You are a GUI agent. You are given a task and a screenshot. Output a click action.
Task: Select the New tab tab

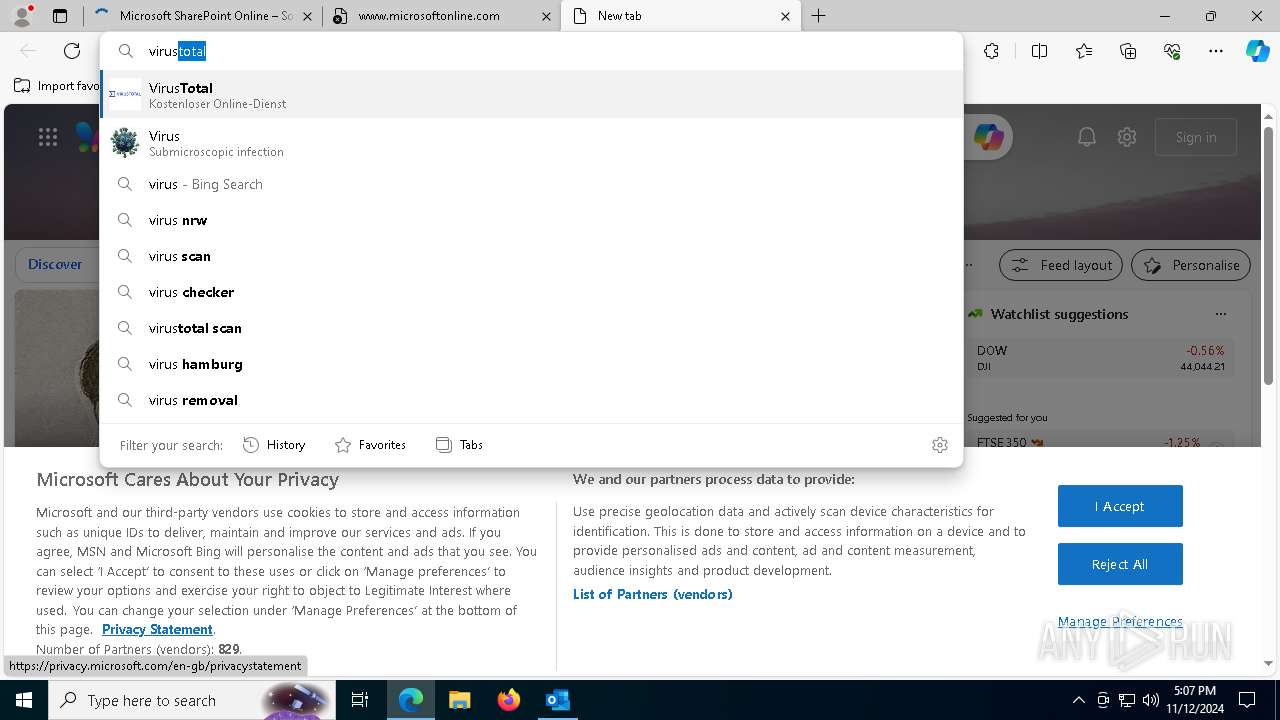(681, 16)
